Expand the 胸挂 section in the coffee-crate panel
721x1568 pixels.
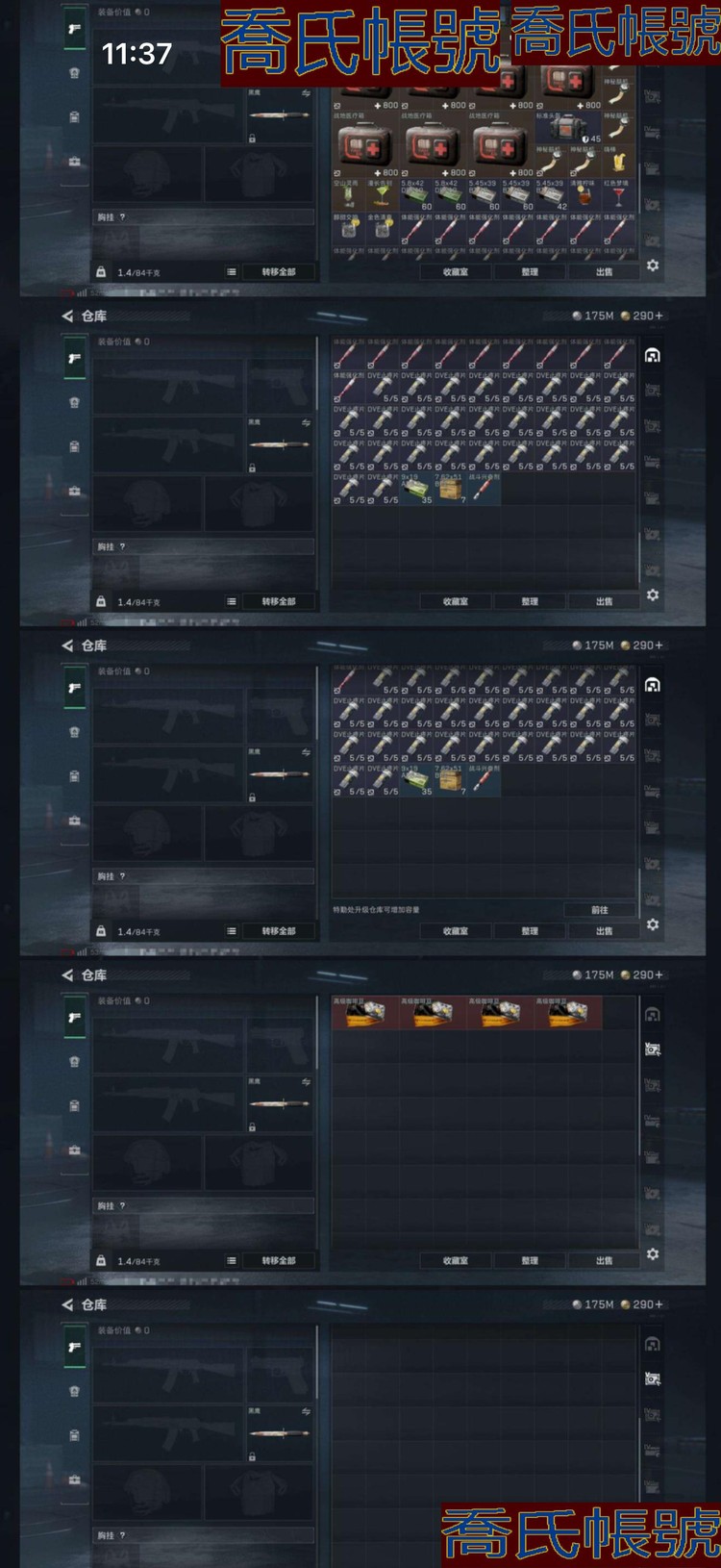[x=204, y=1205]
